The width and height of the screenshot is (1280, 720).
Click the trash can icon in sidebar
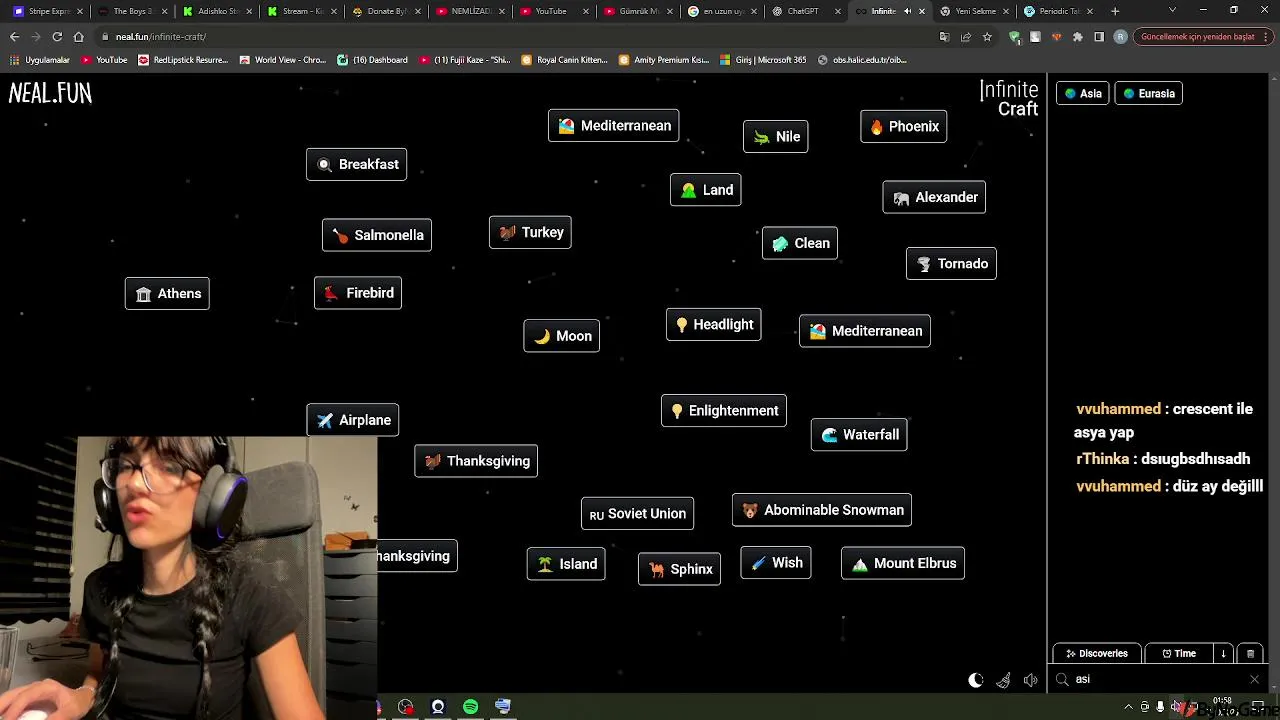coord(1250,653)
